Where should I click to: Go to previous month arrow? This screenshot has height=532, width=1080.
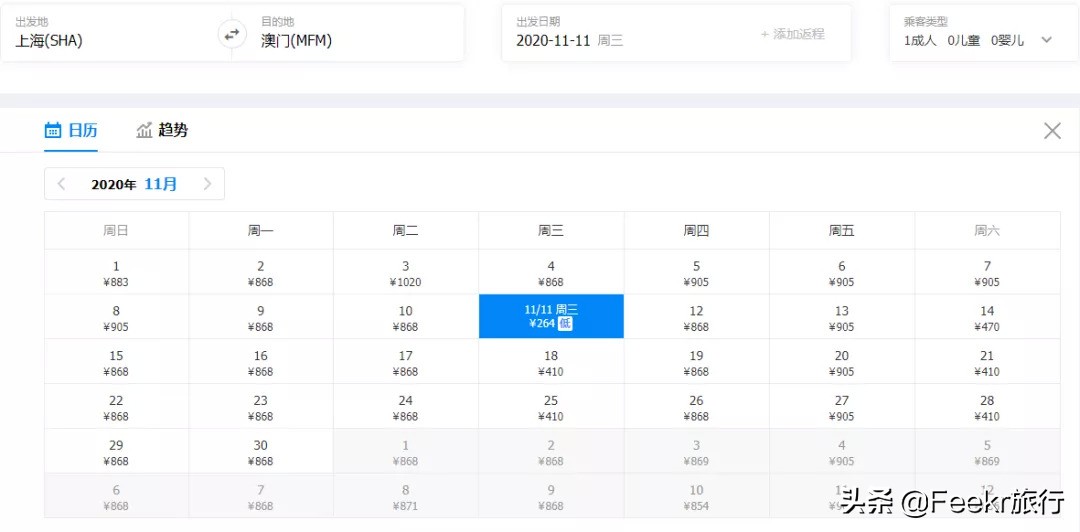click(61, 184)
